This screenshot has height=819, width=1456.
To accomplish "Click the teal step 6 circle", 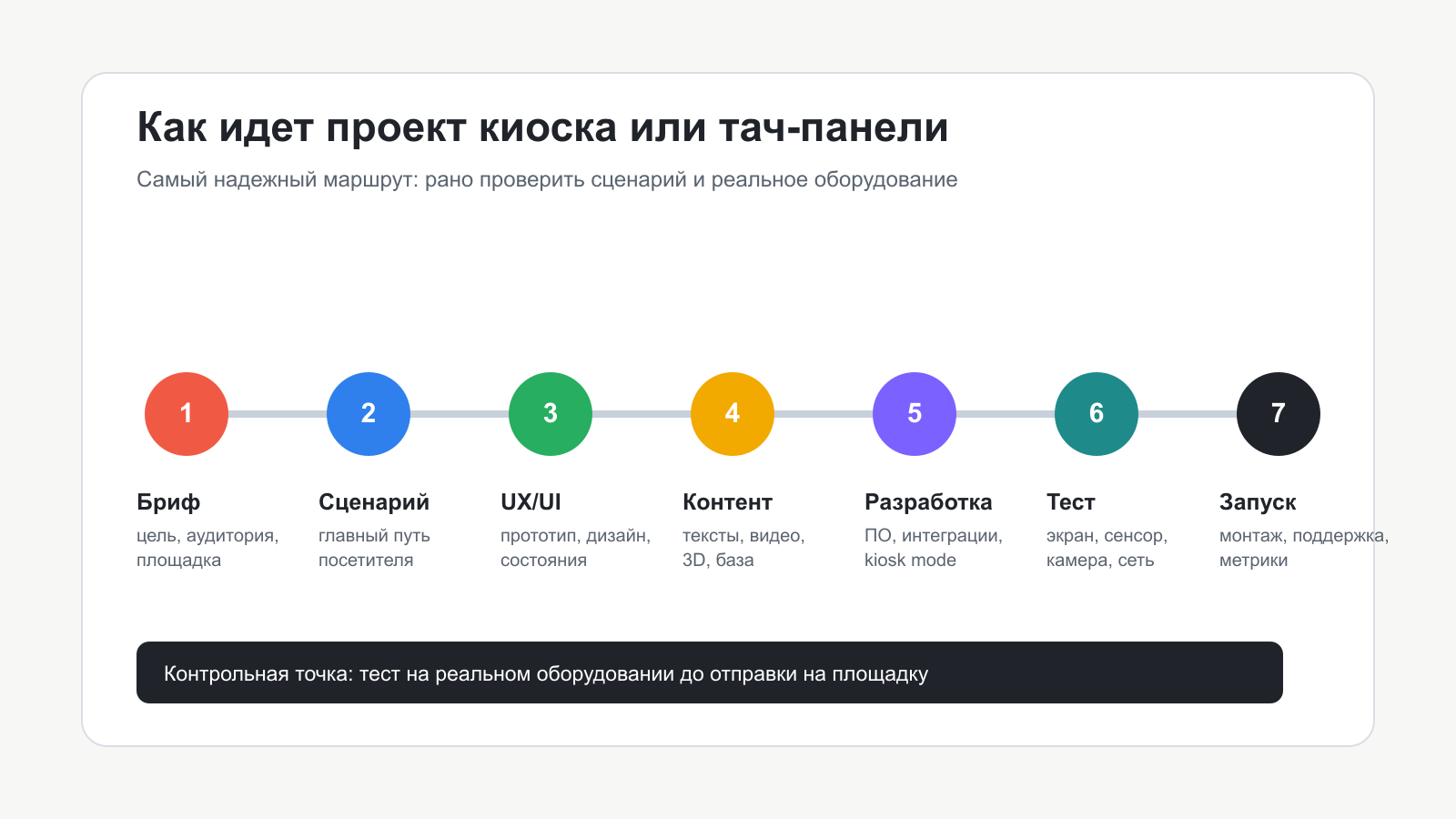I will 1097,414.
